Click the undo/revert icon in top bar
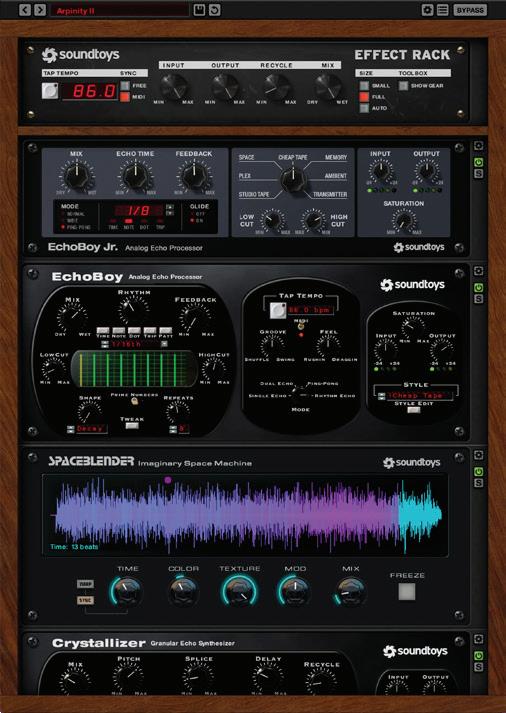506x713 pixels. click(215, 10)
